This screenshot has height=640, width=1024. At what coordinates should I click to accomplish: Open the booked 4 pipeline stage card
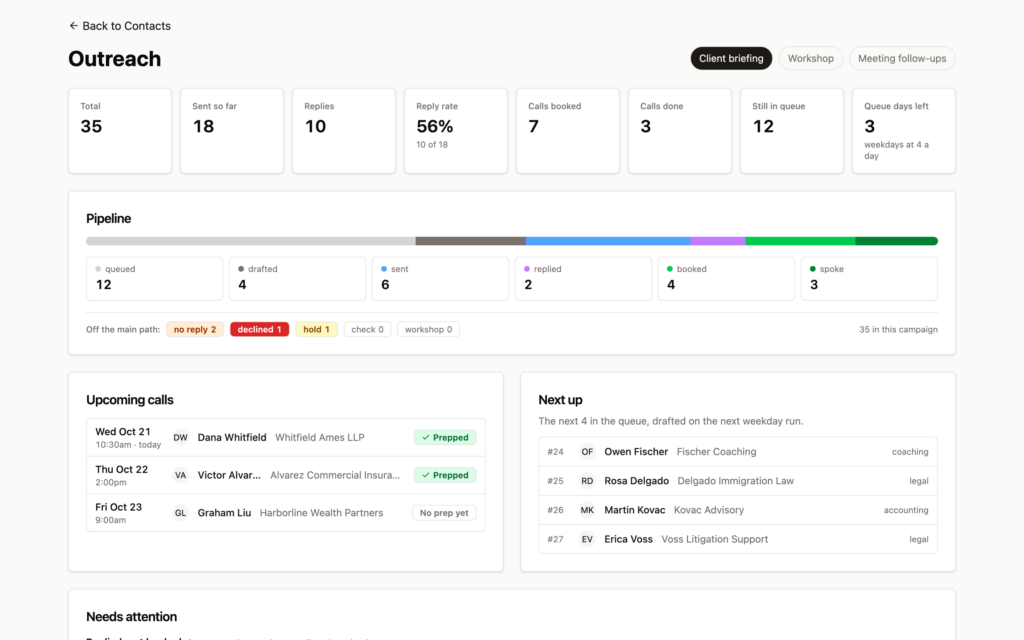click(726, 279)
